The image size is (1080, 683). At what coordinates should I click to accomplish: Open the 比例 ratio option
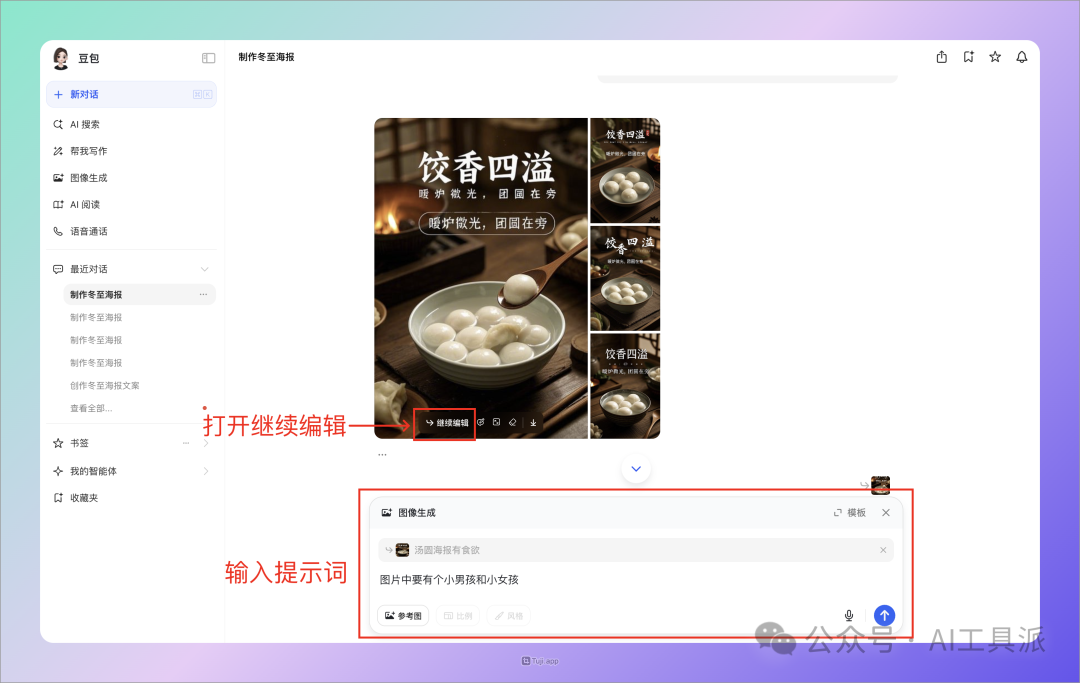[x=459, y=616]
